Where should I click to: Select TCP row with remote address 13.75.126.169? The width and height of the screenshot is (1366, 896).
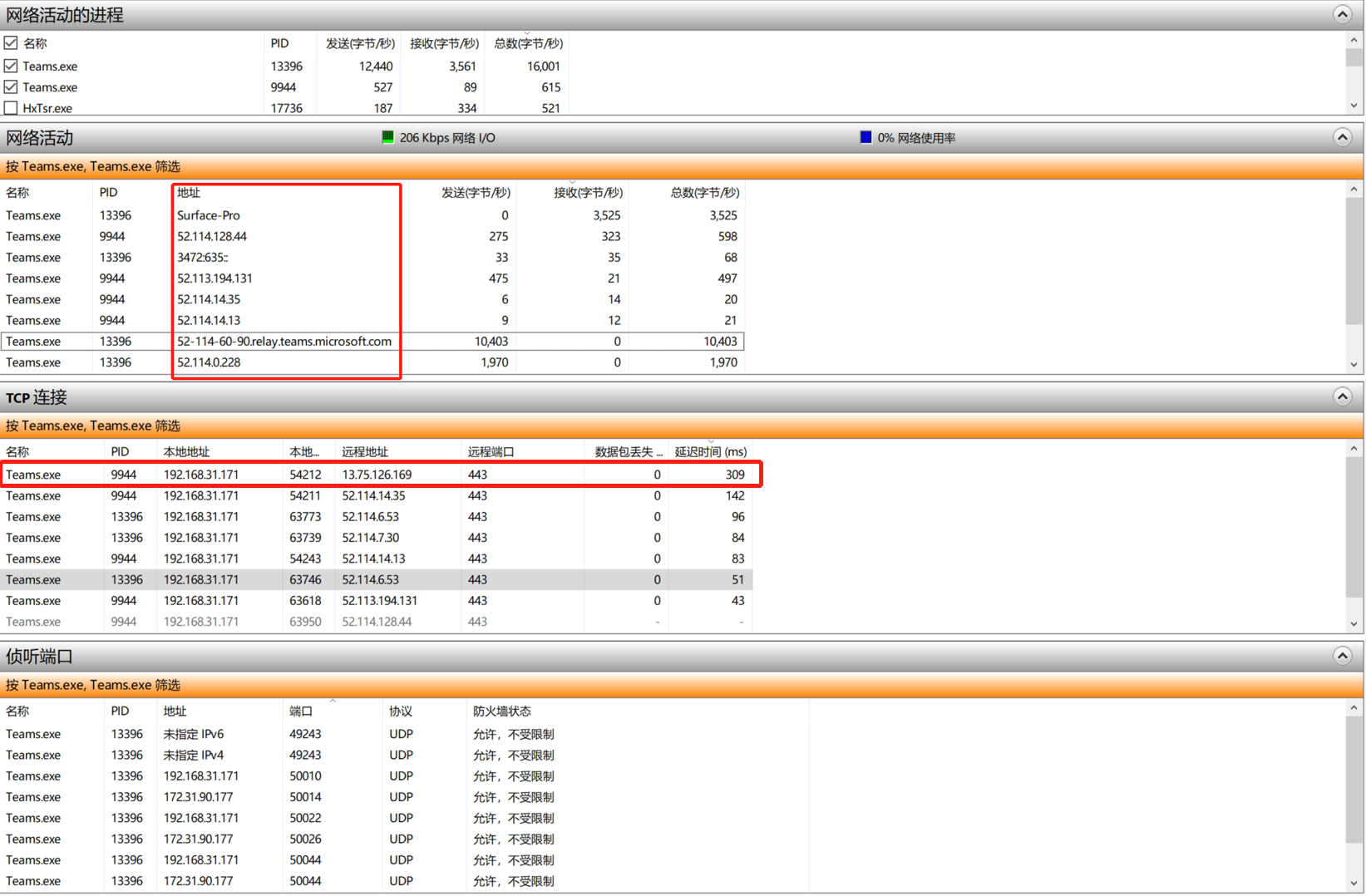click(377, 475)
